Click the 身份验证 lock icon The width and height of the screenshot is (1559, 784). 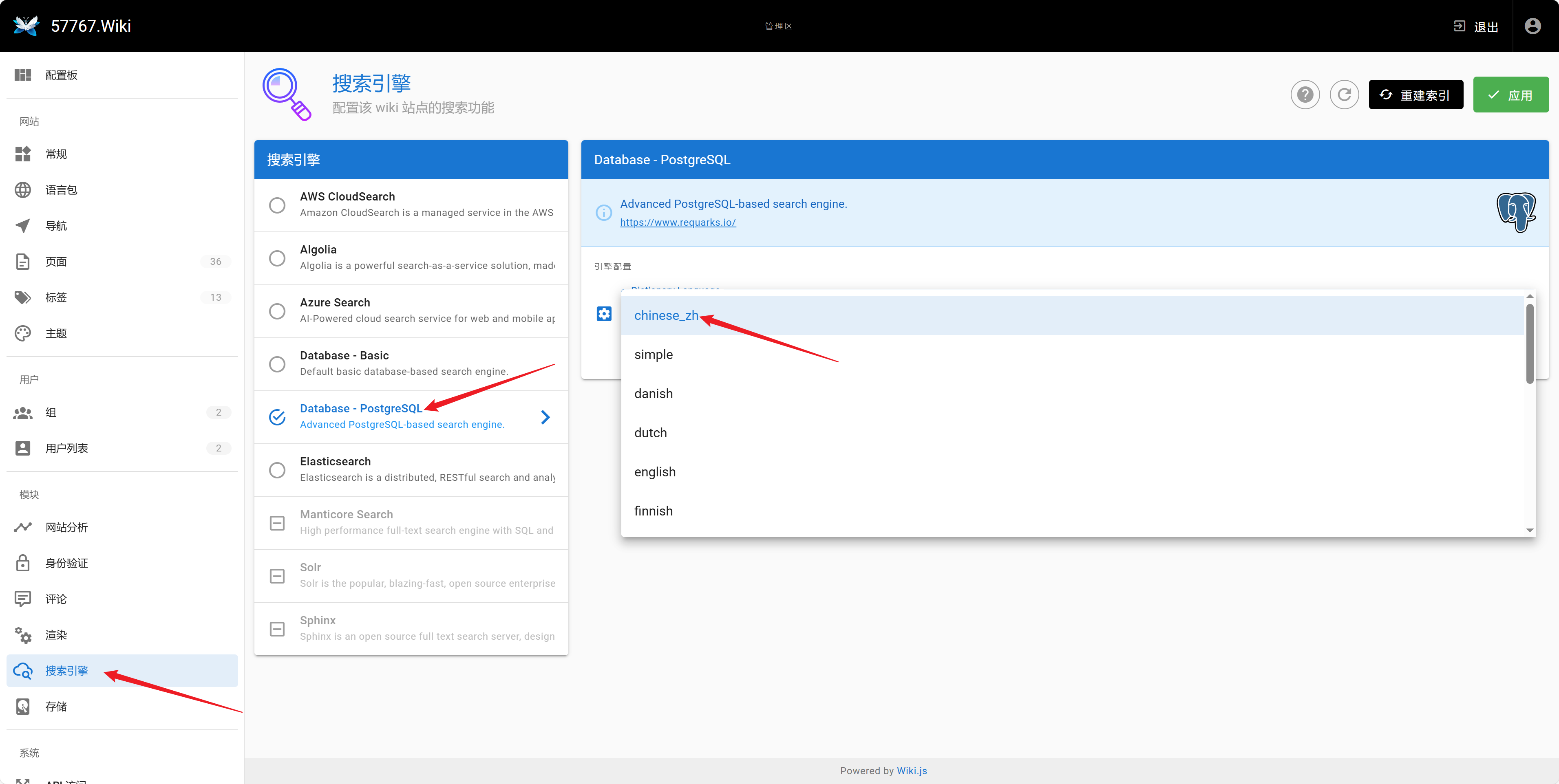click(x=22, y=563)
